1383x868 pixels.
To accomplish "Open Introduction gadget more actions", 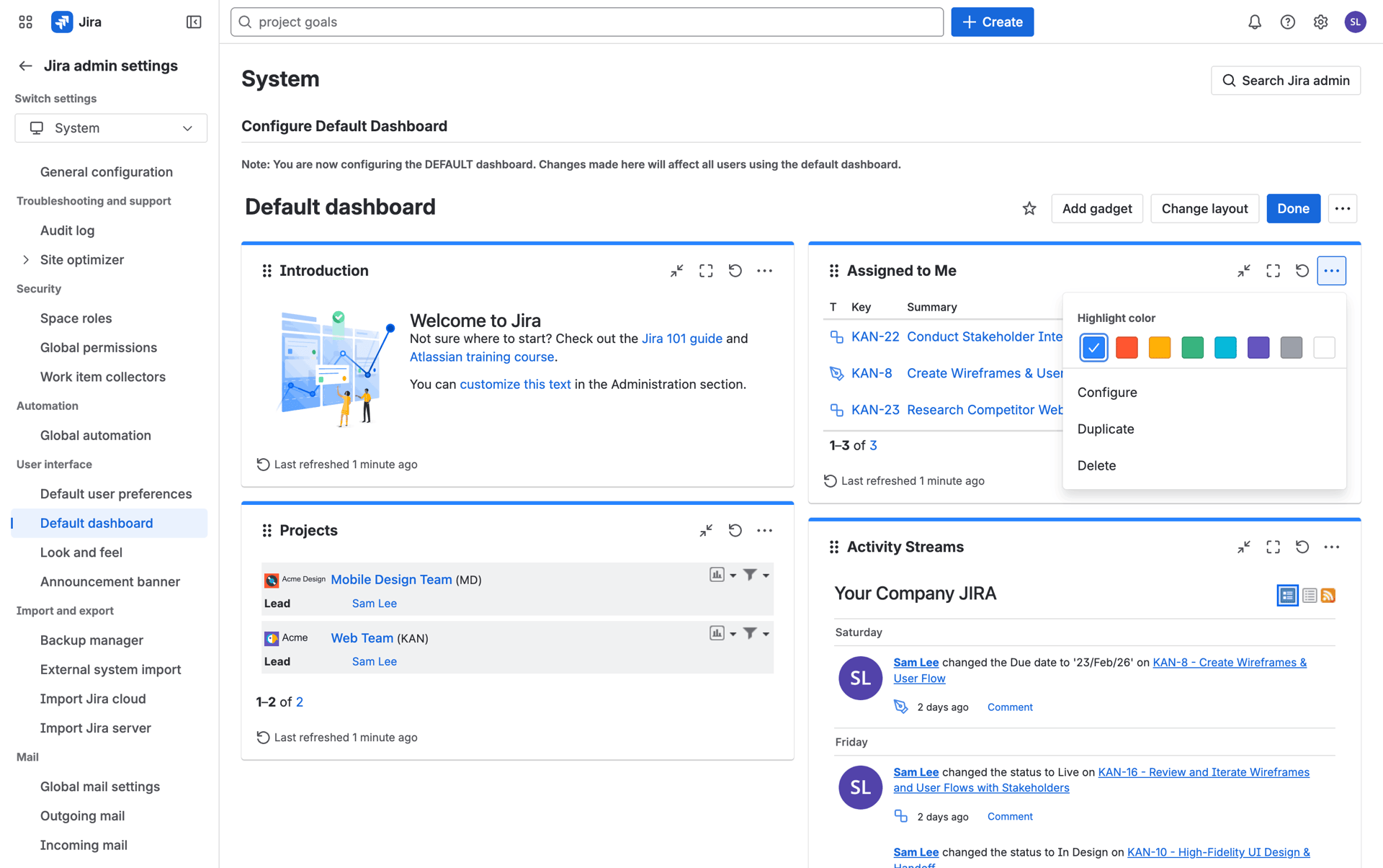I will tap(764, 271).
